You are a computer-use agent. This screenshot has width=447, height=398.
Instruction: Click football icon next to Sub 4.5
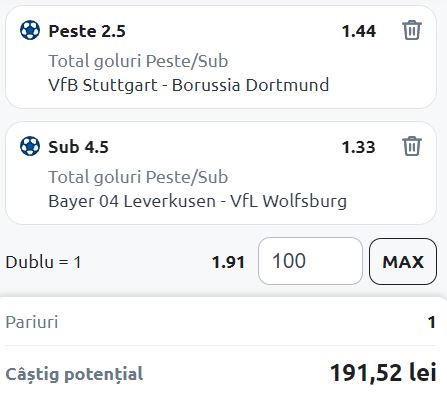(x=30, y=146)
